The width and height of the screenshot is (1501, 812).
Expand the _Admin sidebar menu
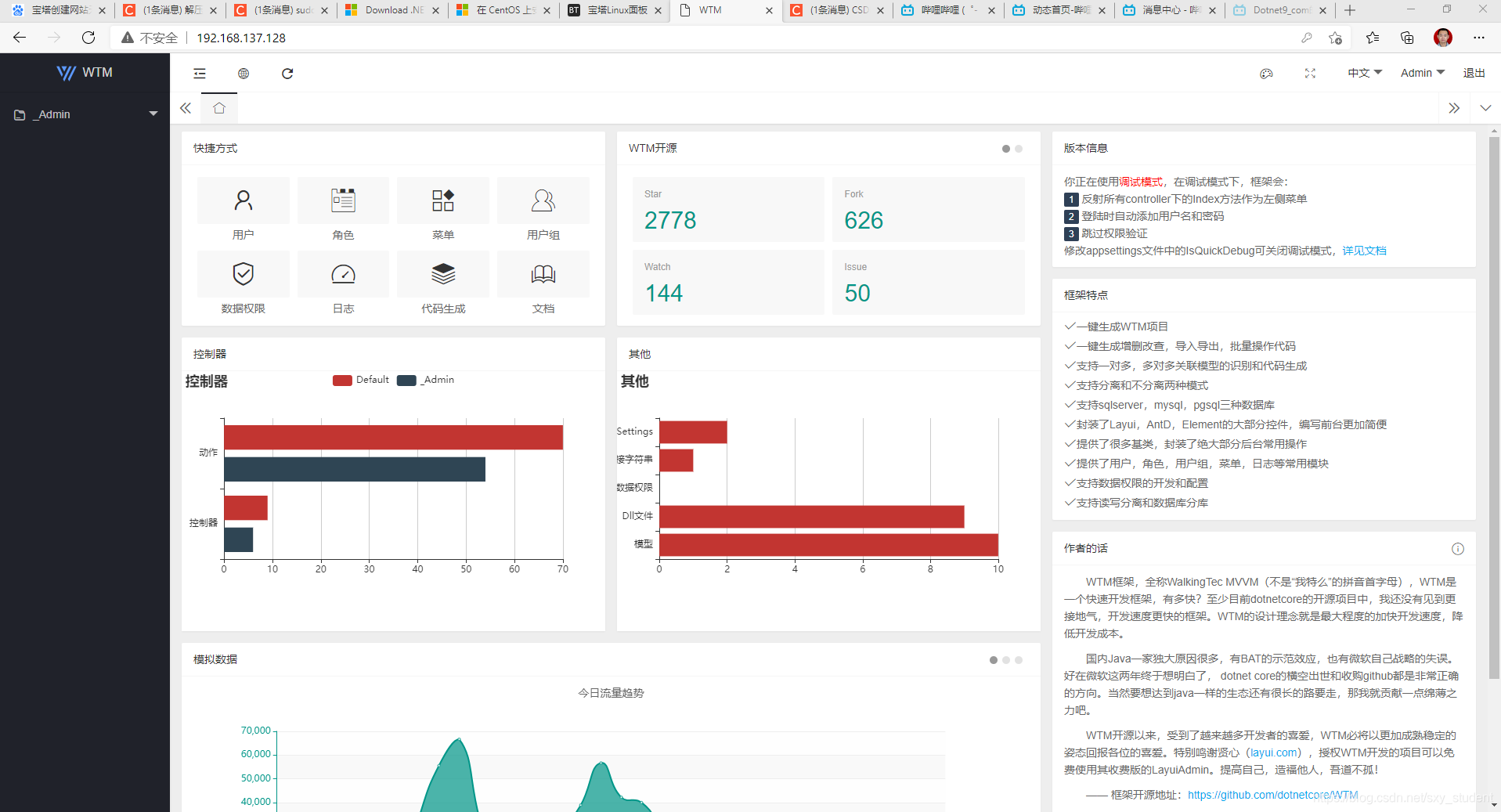[x=85, y=114]
